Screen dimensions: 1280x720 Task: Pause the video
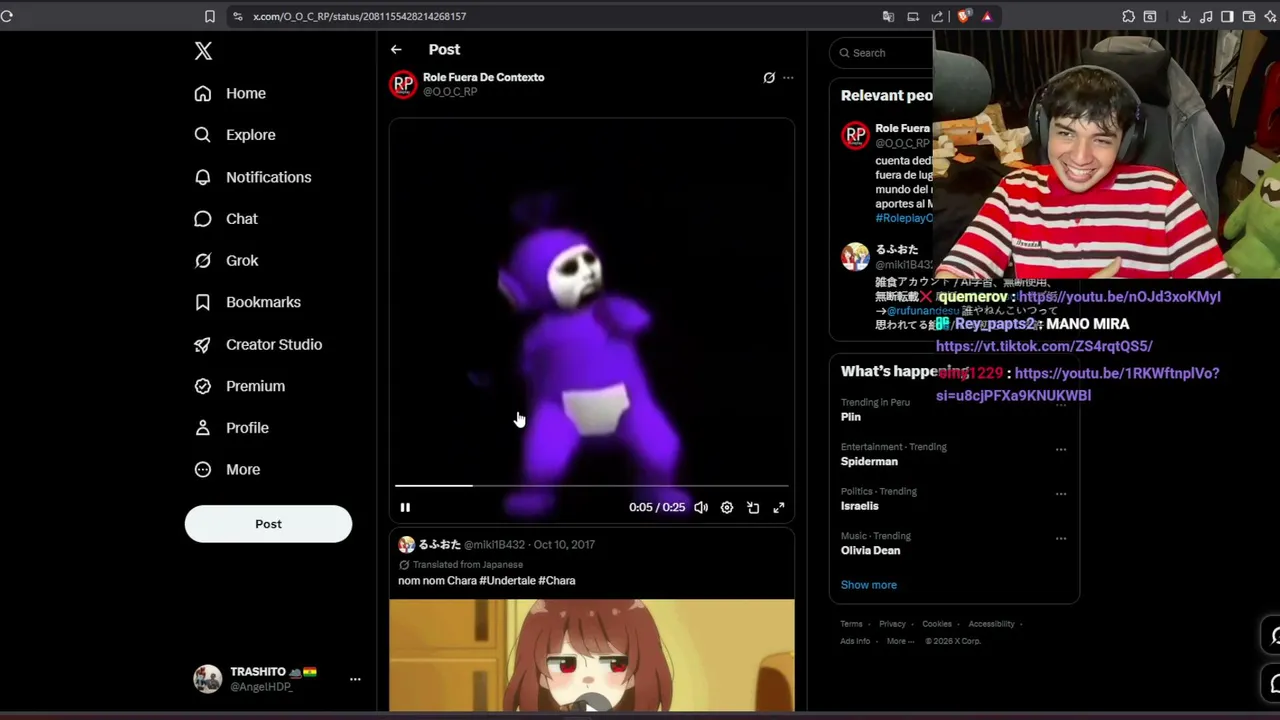(x=405, y=507)
